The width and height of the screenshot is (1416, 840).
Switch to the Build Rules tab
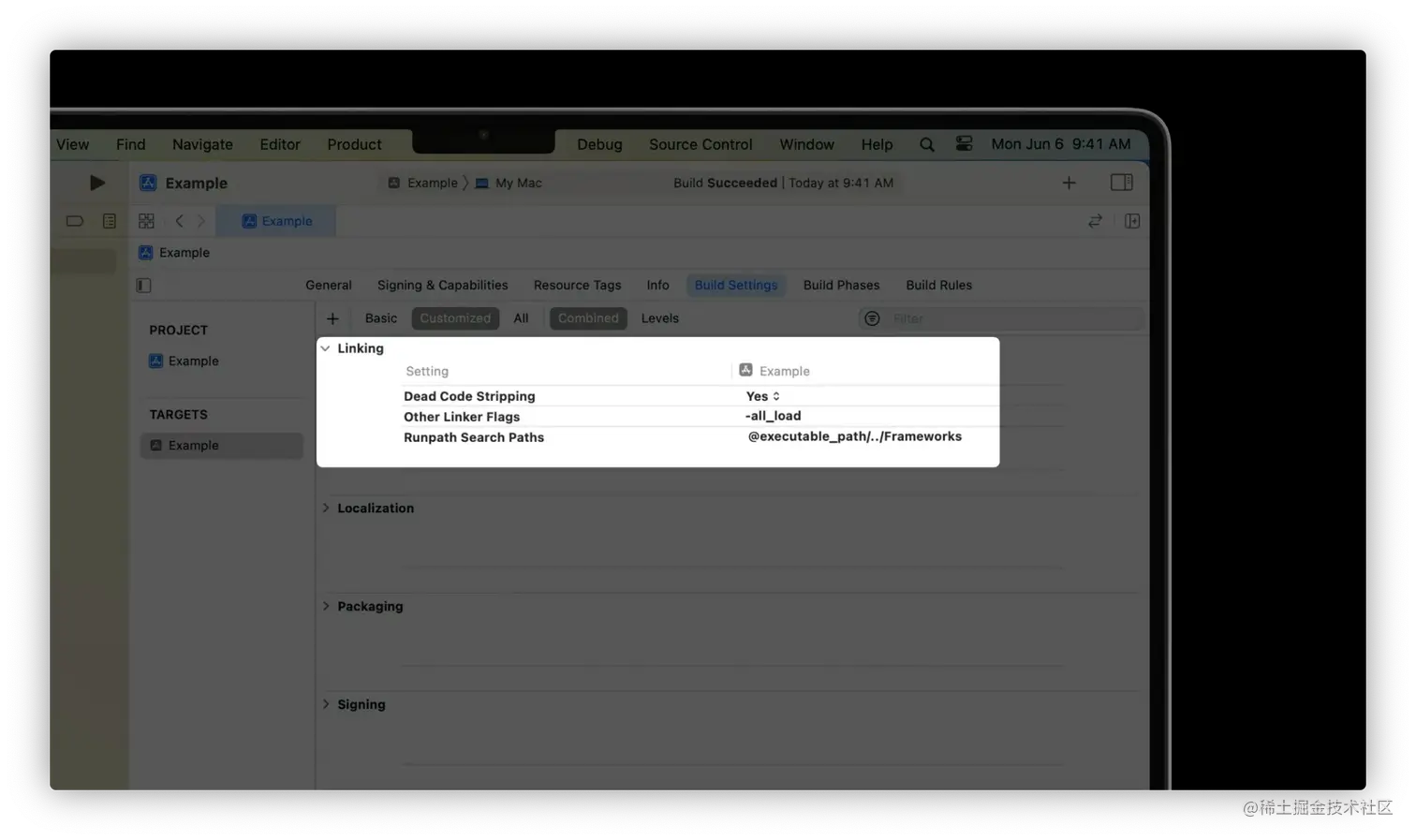[x=938, y=286]
